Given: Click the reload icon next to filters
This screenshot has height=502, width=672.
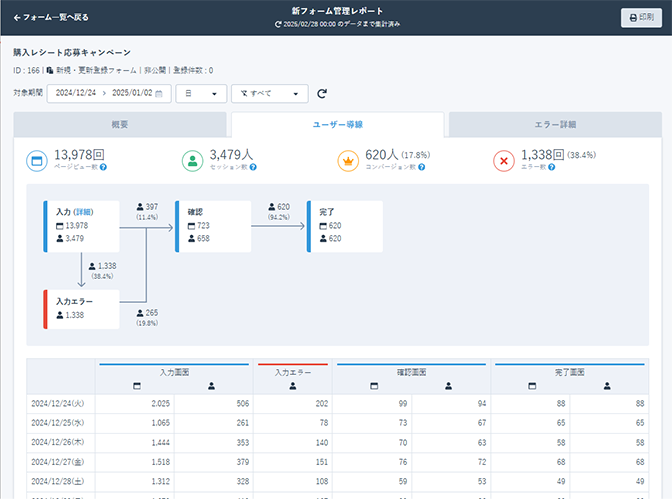Looking at the screenshot, I should [x=322, y=93].
